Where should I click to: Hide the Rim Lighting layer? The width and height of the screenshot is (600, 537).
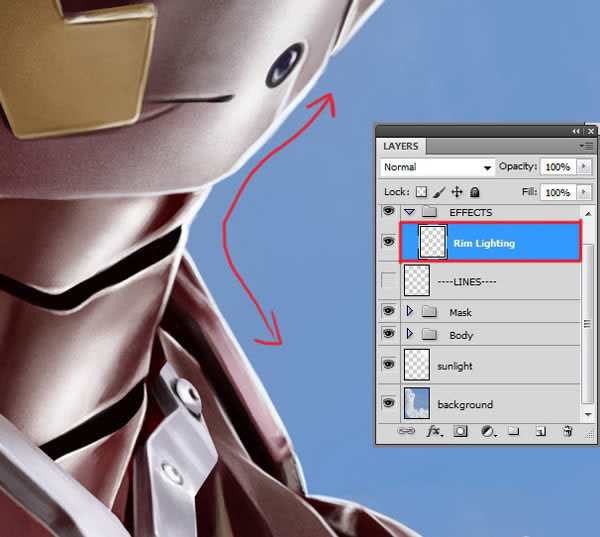pyautogui.click(x=388, y=242)
